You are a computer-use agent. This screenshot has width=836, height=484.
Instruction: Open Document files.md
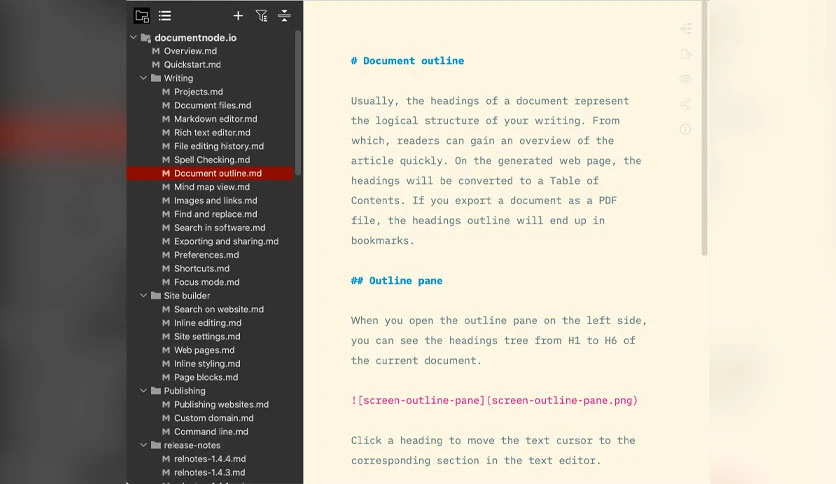point(212,106)
